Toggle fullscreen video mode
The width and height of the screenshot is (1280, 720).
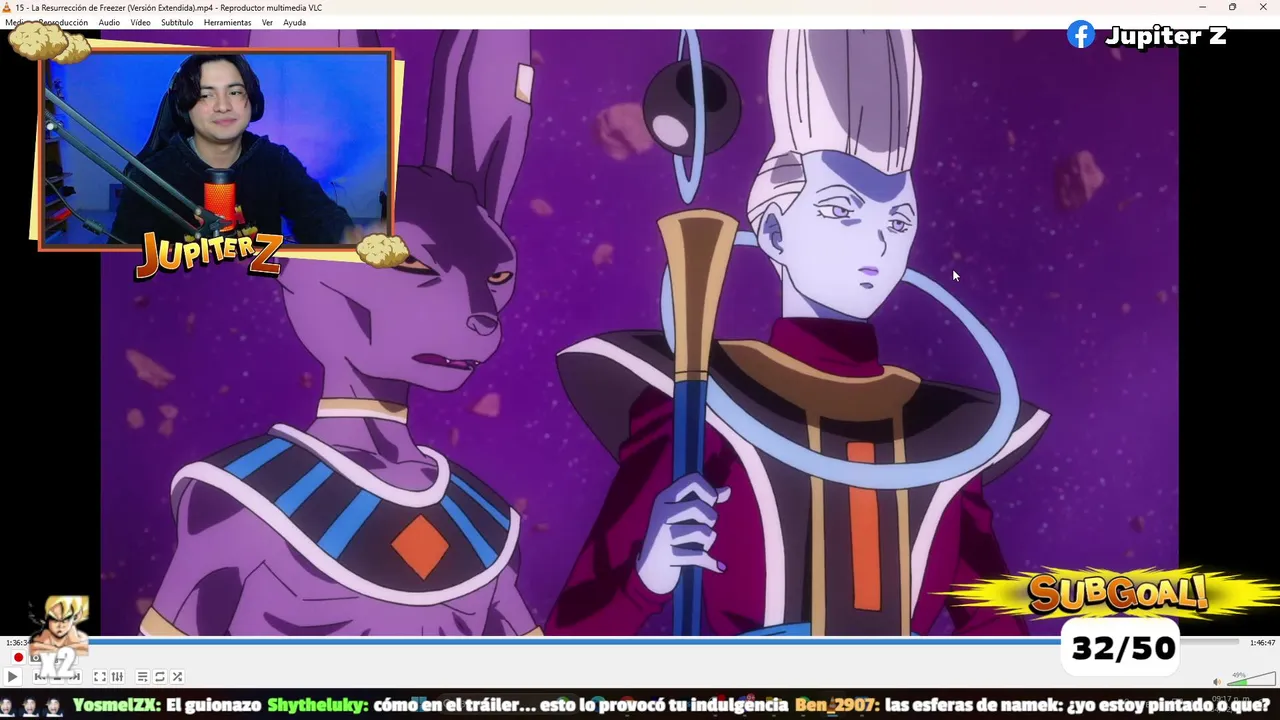click(100, 677)
